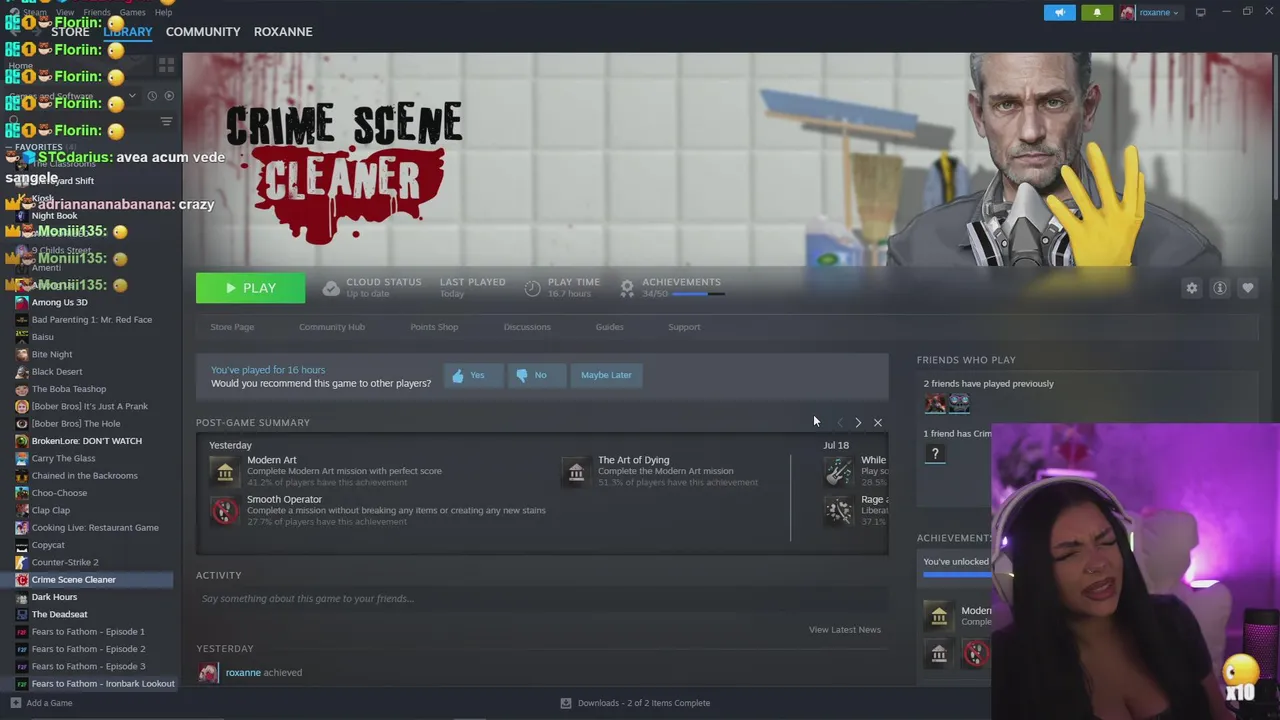Click Add a Game at bottom left
Screen dimensions: 1280x720
[x=41, y=703]
